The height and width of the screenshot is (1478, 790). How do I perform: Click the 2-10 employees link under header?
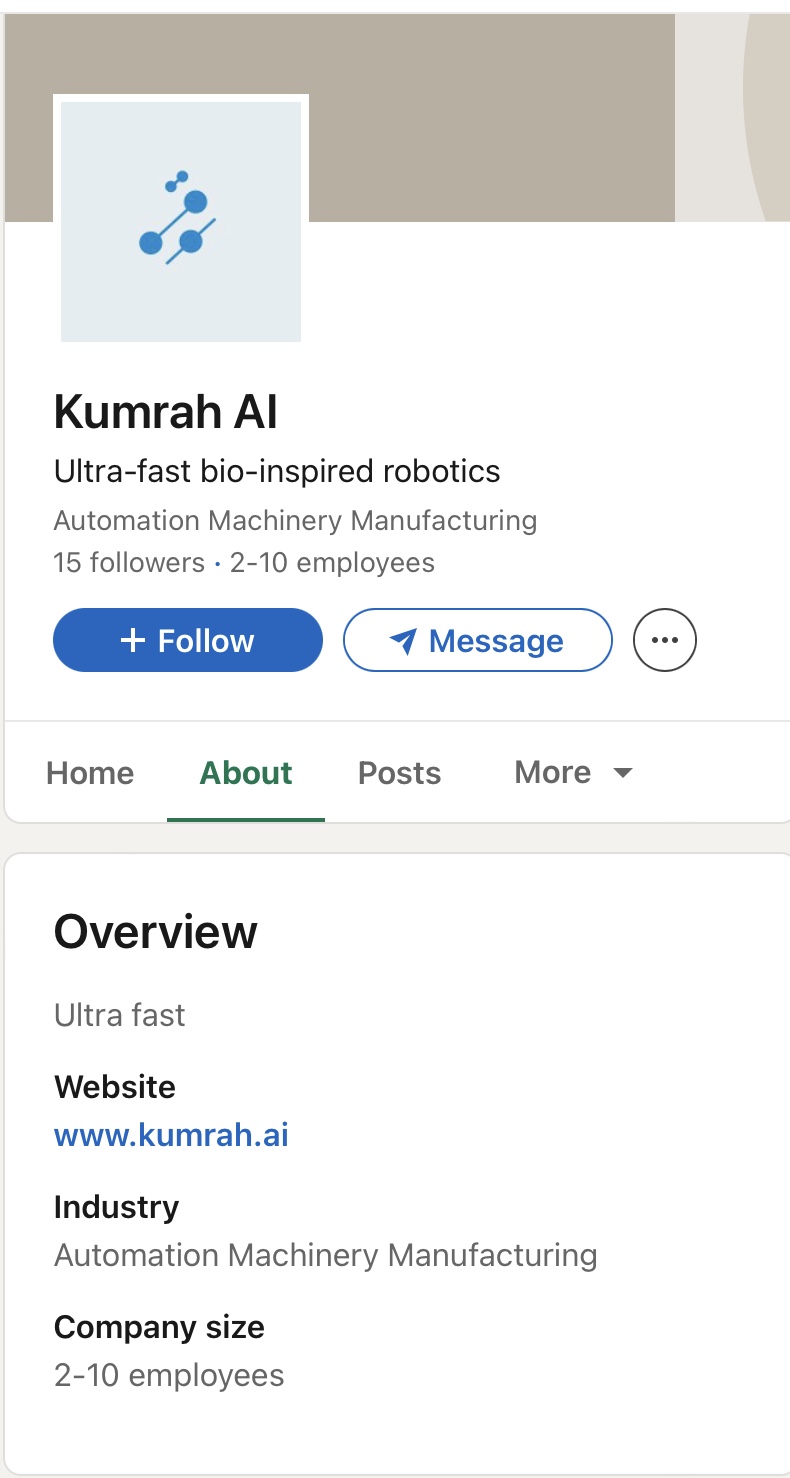point(332,563)
